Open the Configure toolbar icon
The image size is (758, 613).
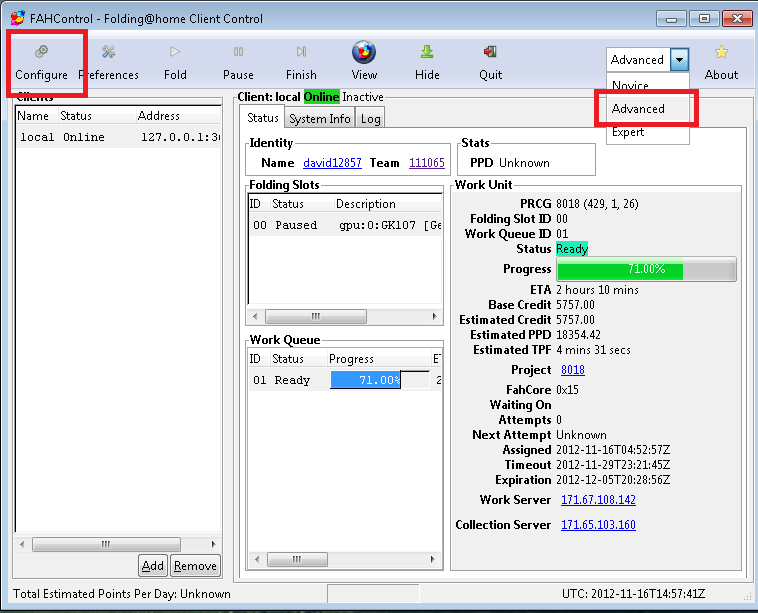41,61
